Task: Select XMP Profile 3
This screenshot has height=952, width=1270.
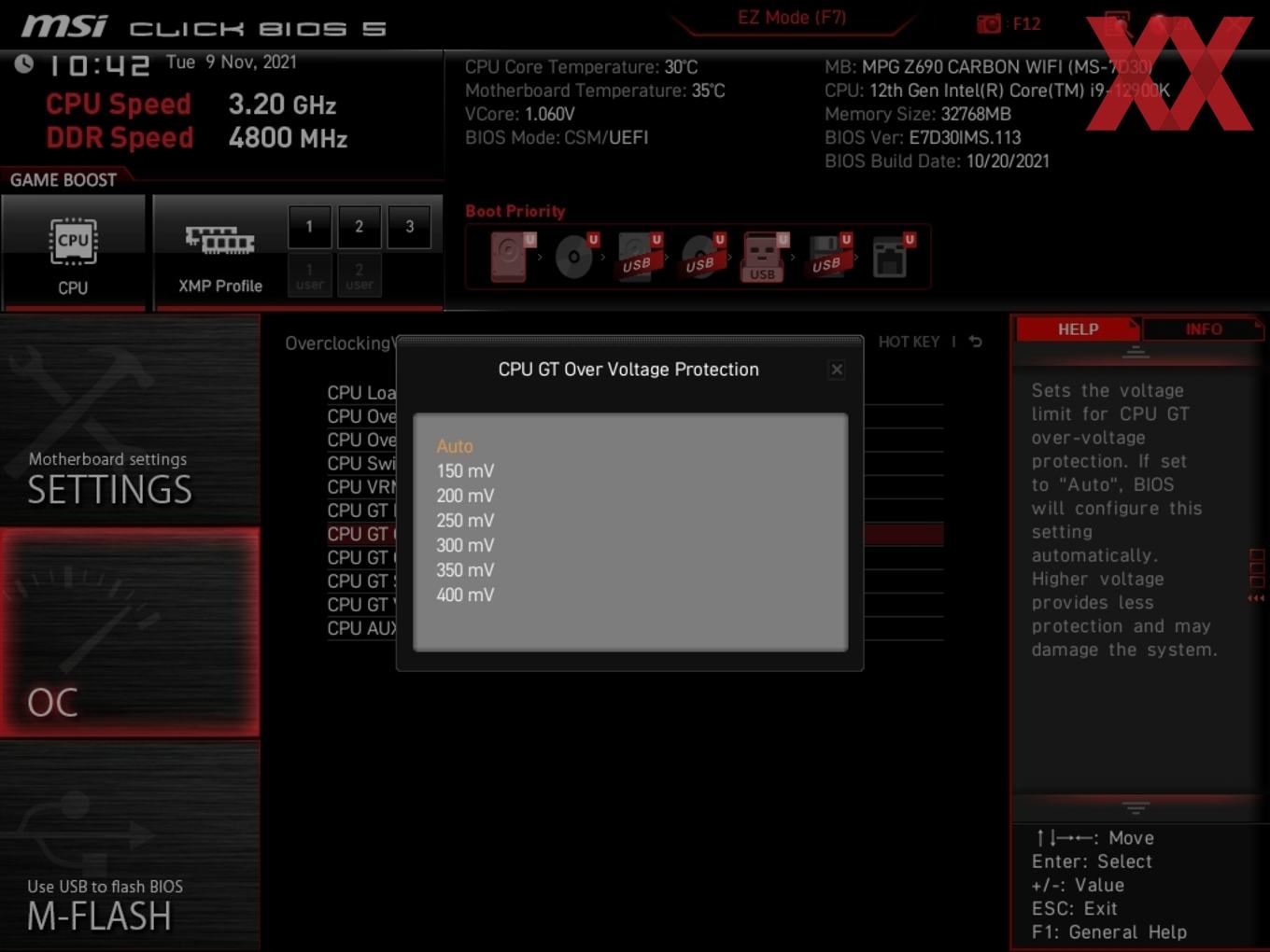Action: pyautogui.click(x=409, y=227)
